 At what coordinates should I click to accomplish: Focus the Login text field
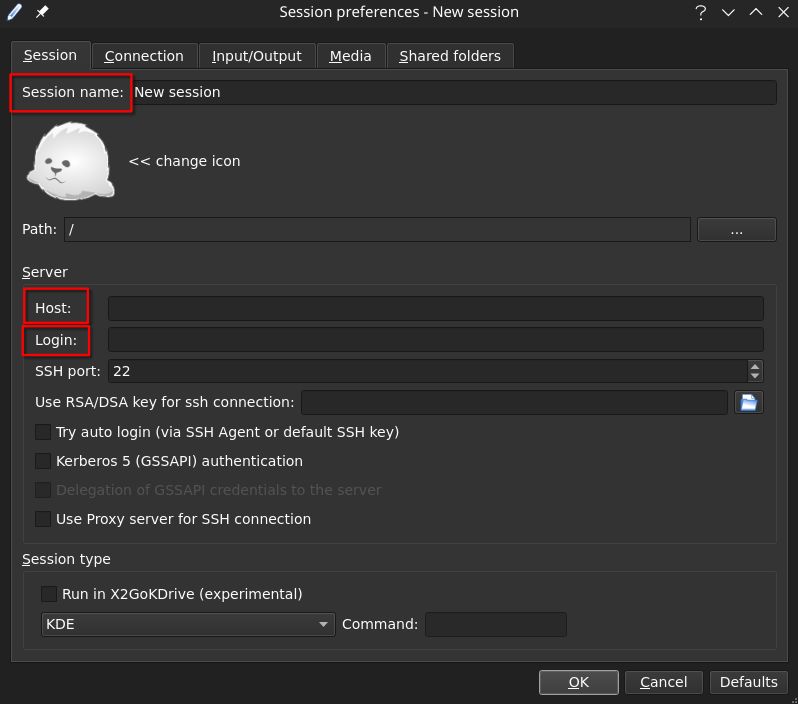pyautogui.click(x=435, y=340)
